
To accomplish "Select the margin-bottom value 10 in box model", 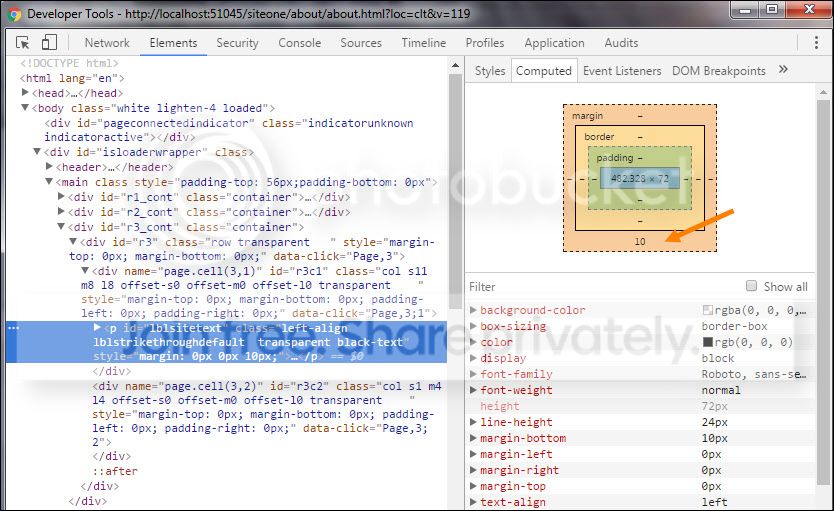I will pos(640,241).
